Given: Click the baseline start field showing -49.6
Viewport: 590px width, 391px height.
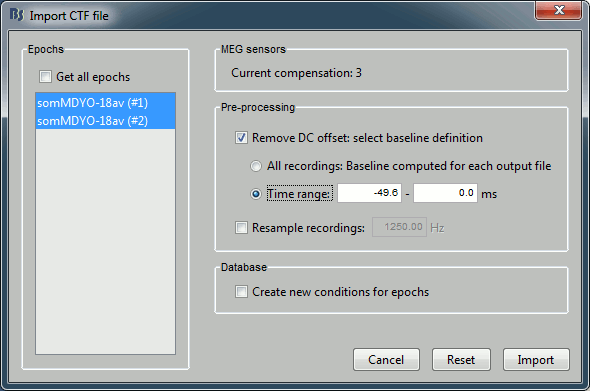Looking at the screenshot, I should click(370, 193).
